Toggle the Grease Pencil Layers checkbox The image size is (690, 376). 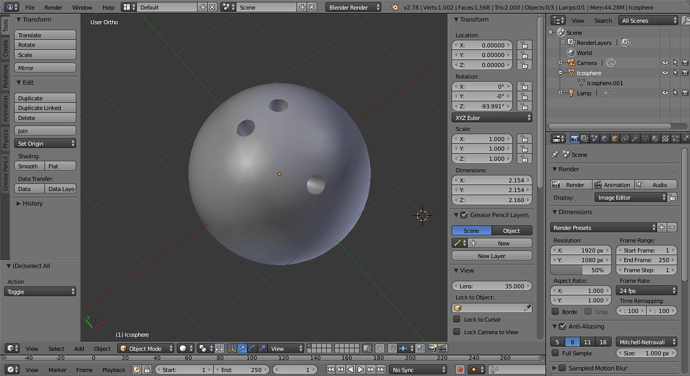[x=464, y=215]
